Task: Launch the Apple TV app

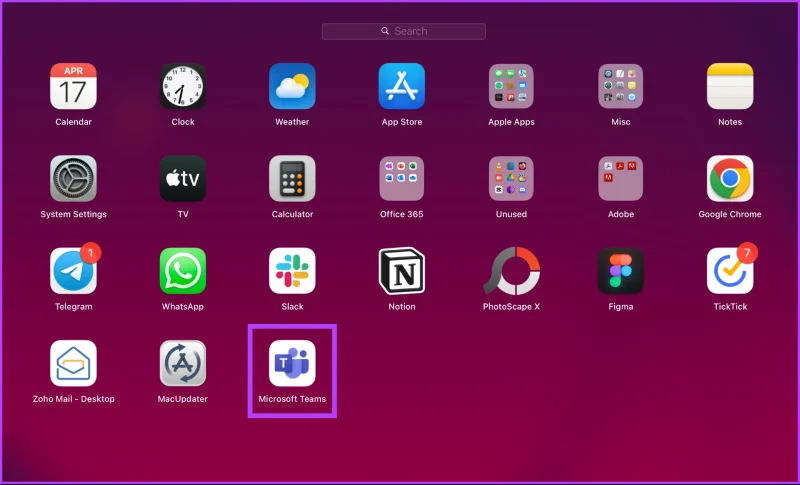Action: [x=183, y=178]
